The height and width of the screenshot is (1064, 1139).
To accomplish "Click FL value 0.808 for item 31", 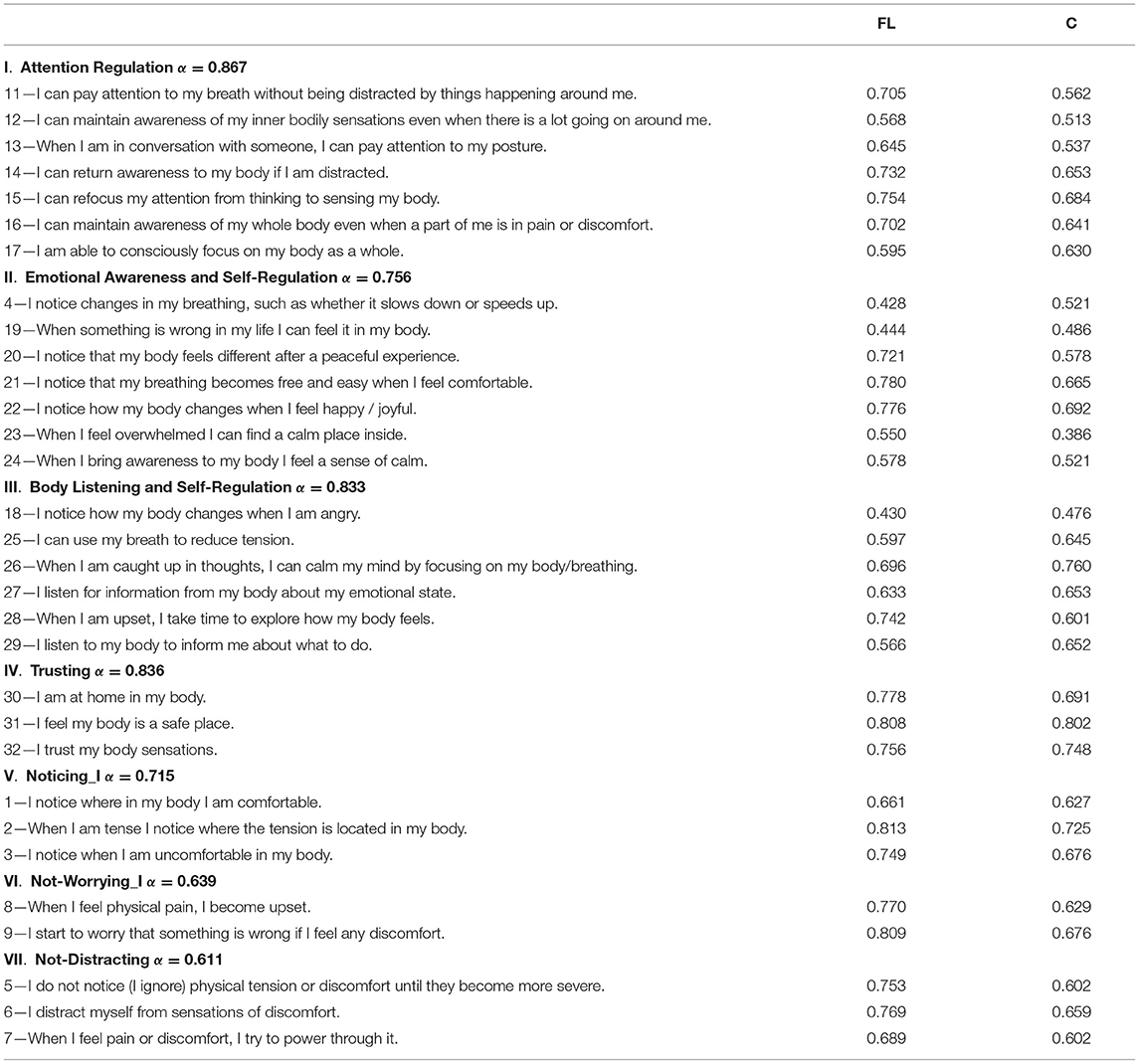I will tap(886, 723).
